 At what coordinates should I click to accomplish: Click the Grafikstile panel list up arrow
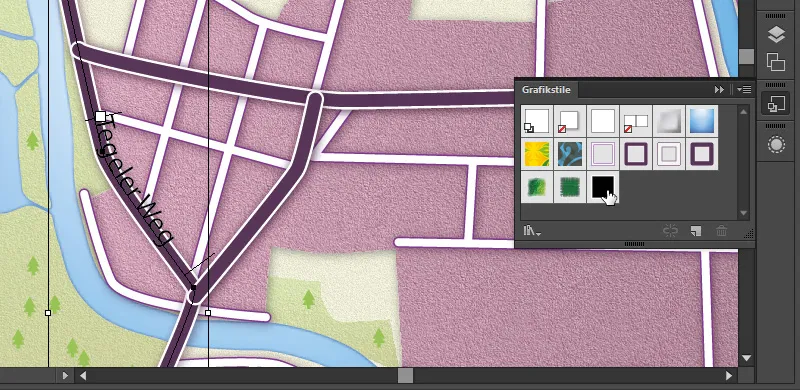point(743,112)
